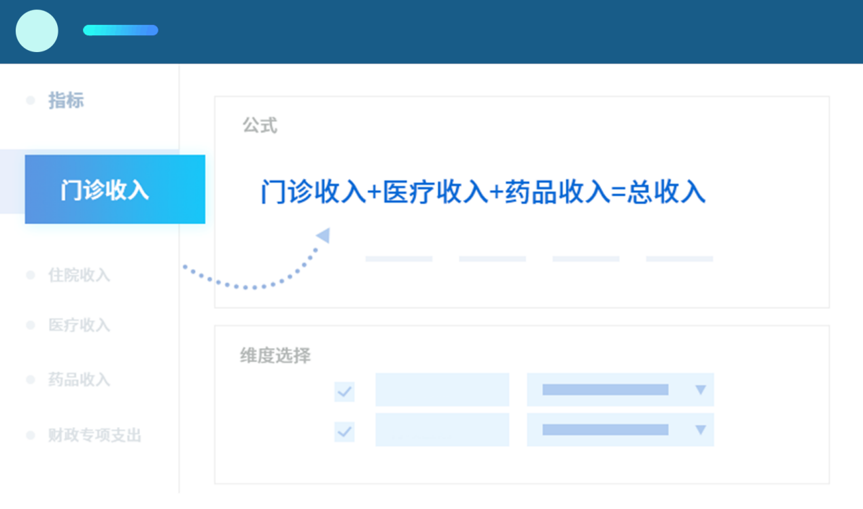Click the 公式 panel title
Viewport: 863px width, 509px height.
pyautogui.click(x=260, y=125)
